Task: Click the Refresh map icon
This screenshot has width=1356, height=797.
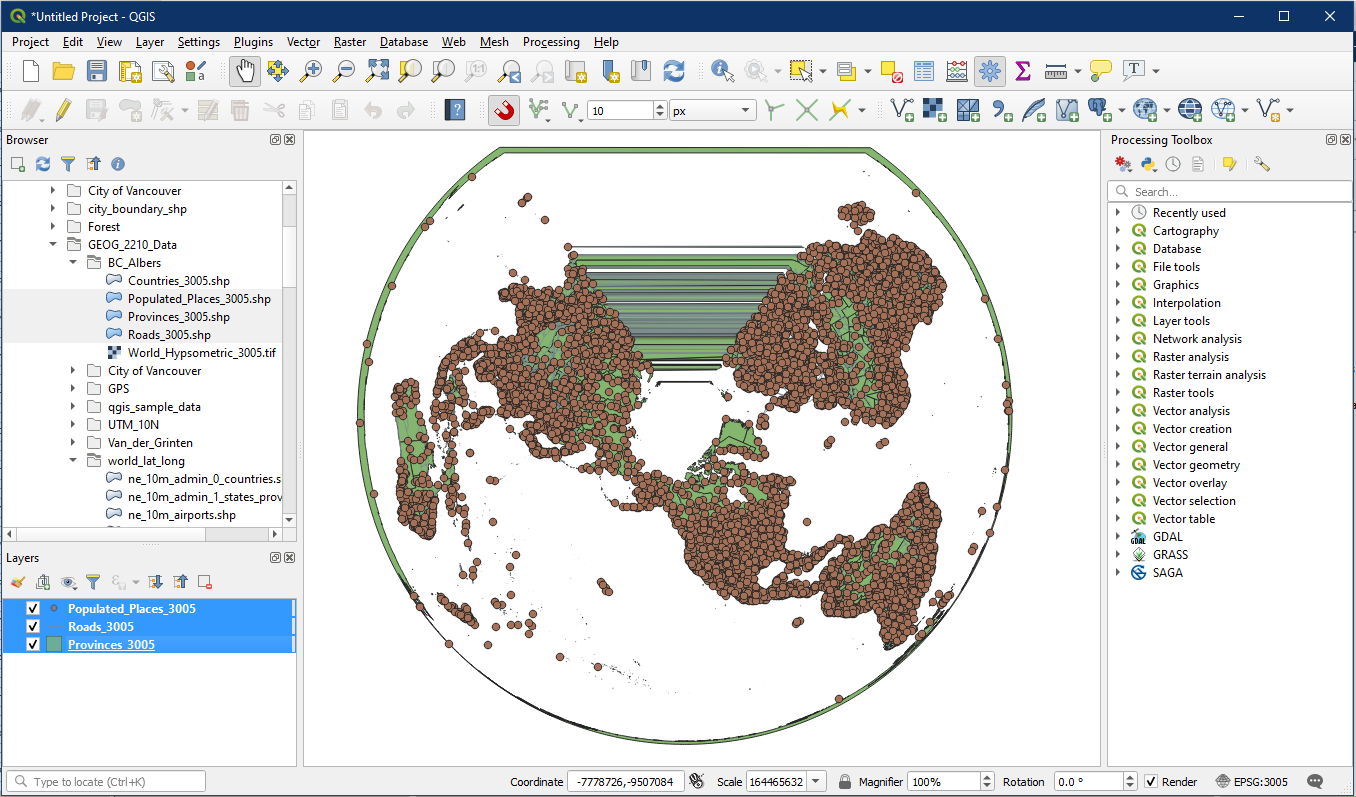Action: click(x=674, y=71)
